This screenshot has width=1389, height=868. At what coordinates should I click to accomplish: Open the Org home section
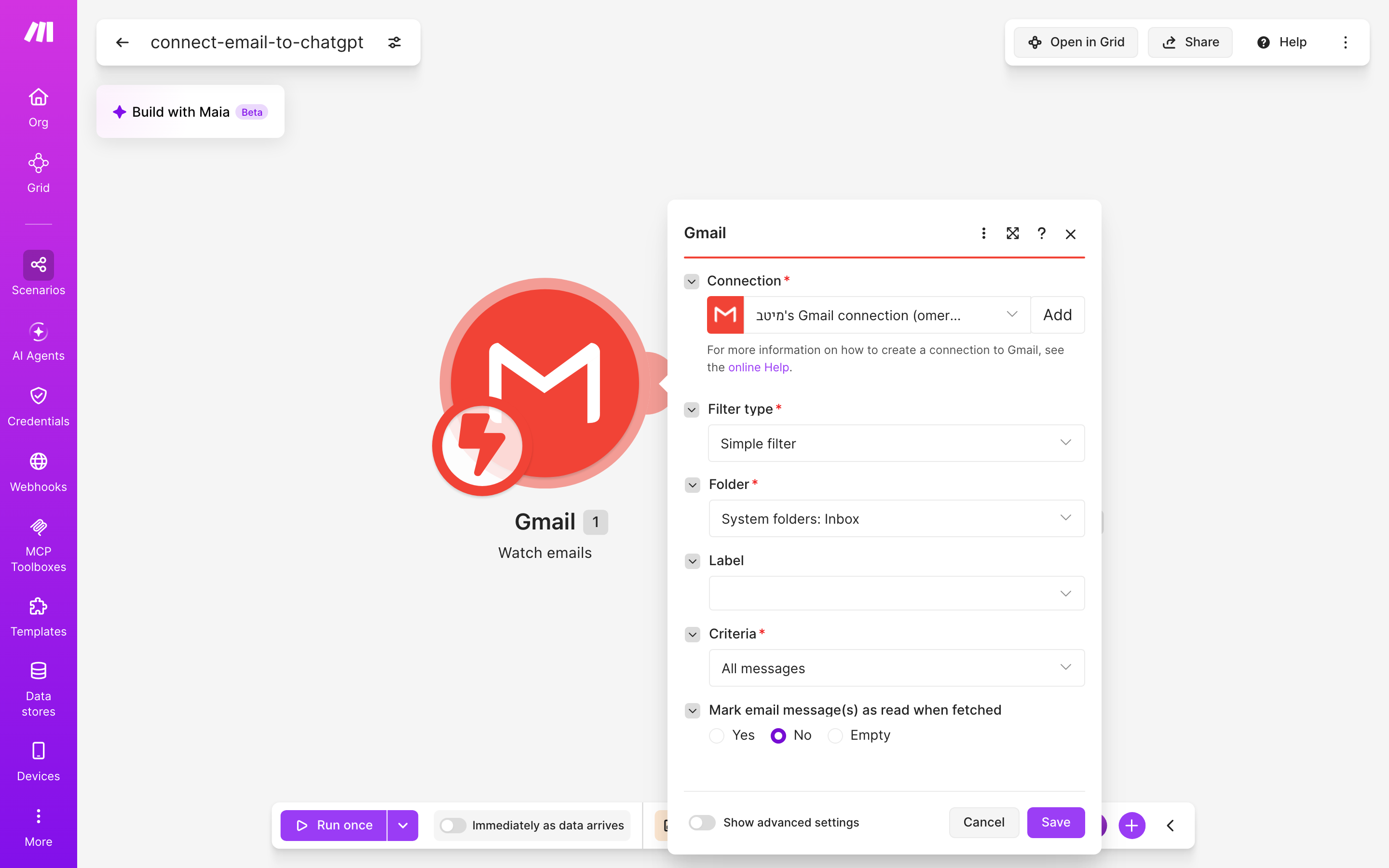[x=39, y=108]
